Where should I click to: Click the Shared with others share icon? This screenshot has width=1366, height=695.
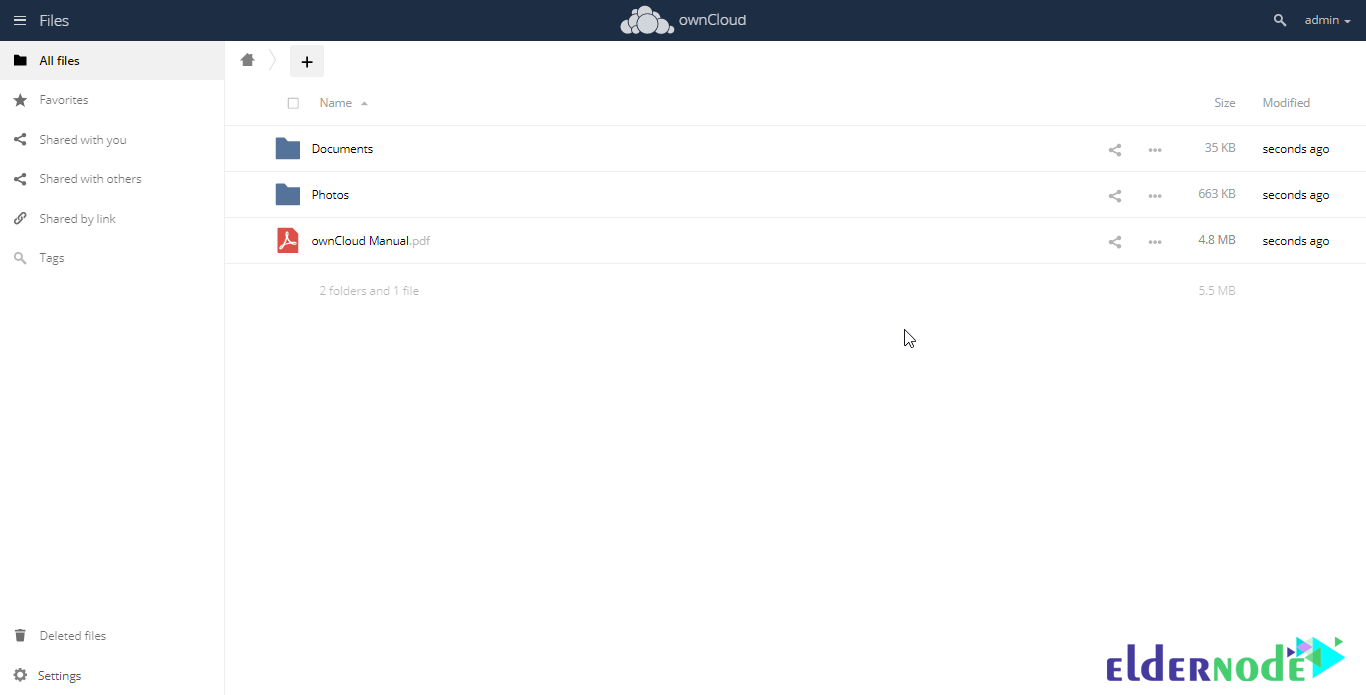(20, 179)
